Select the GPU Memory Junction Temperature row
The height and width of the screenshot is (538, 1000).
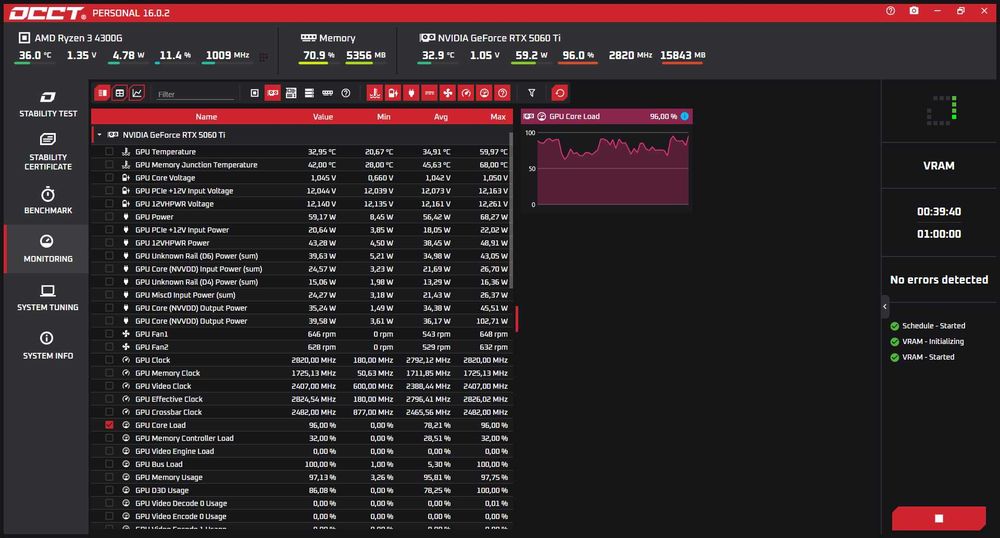301,164
